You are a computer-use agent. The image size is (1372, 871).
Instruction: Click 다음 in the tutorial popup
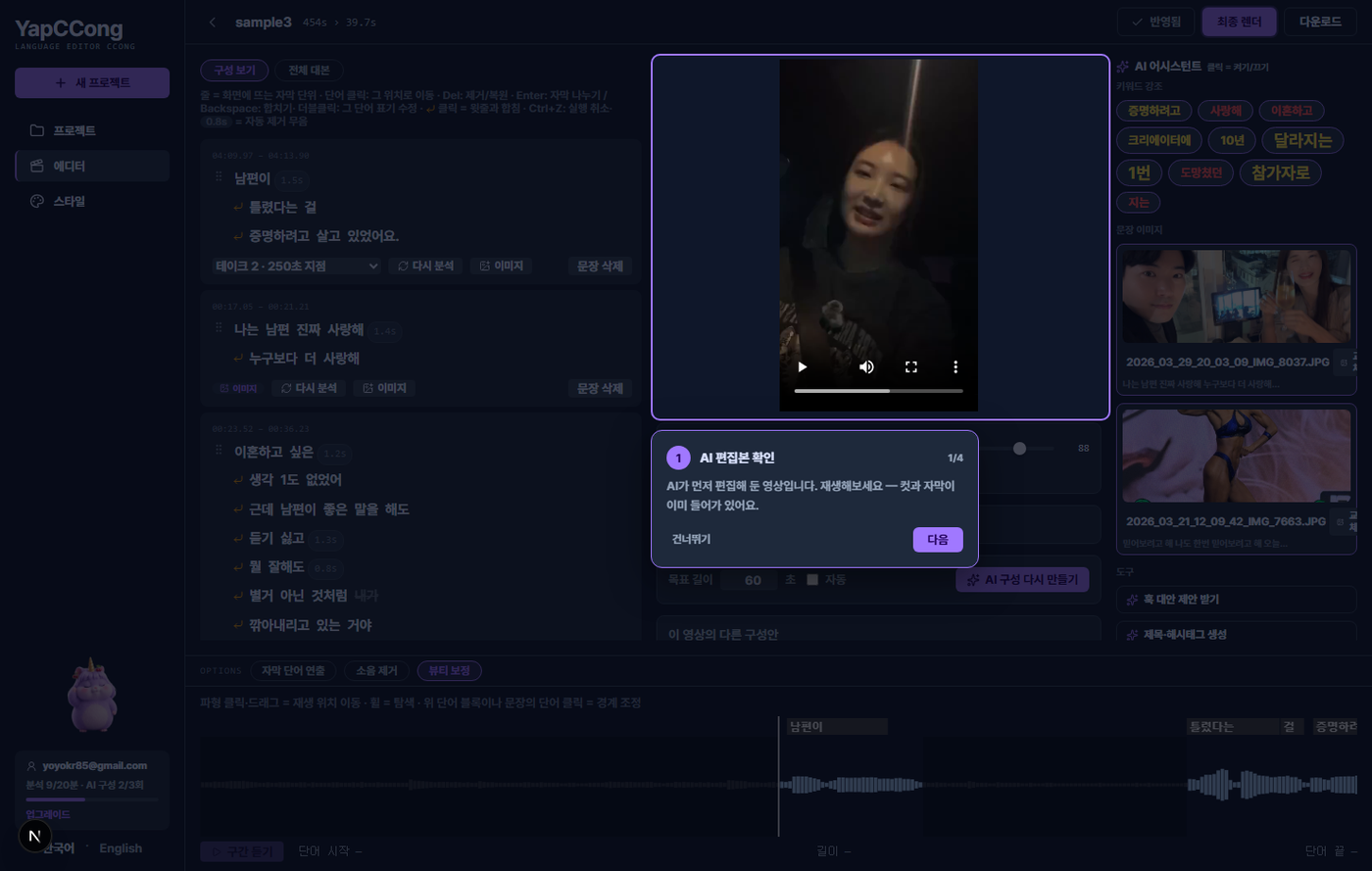(x=938, y=540)
